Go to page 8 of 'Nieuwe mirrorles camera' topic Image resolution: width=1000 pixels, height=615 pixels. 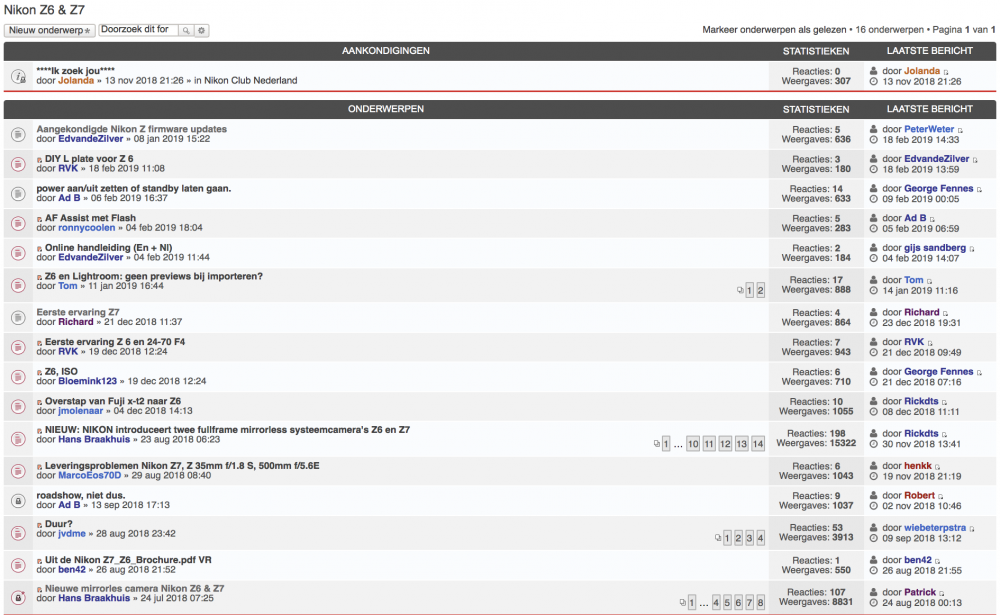tap(760, 603)
